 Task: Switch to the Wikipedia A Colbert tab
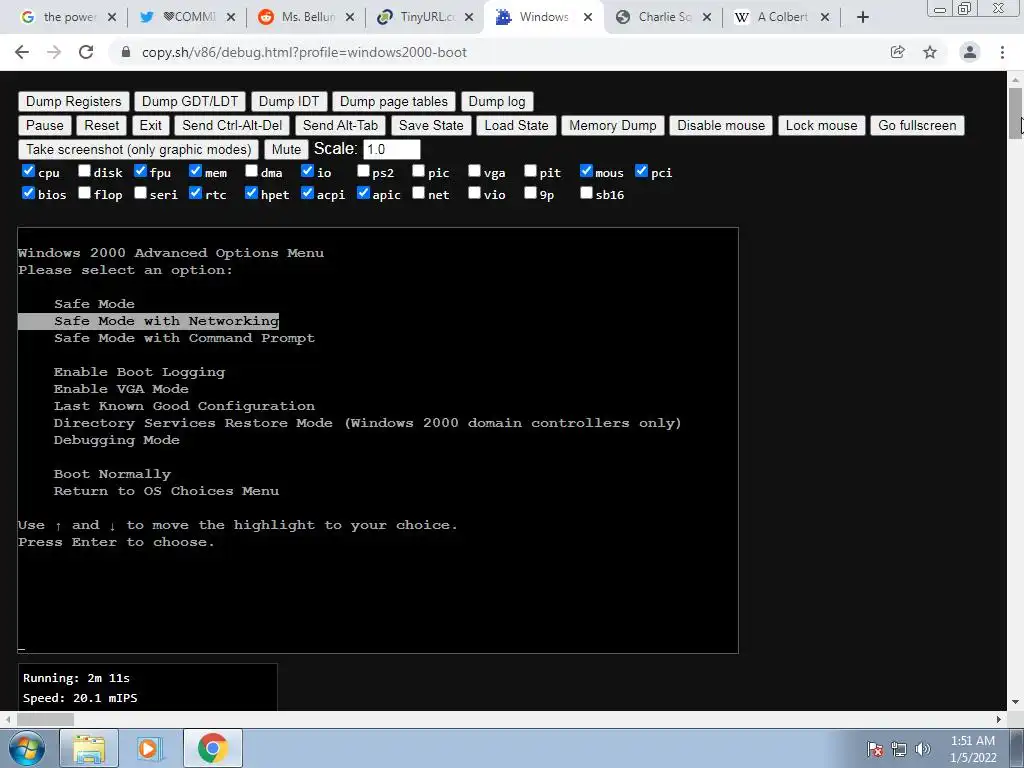782,17
